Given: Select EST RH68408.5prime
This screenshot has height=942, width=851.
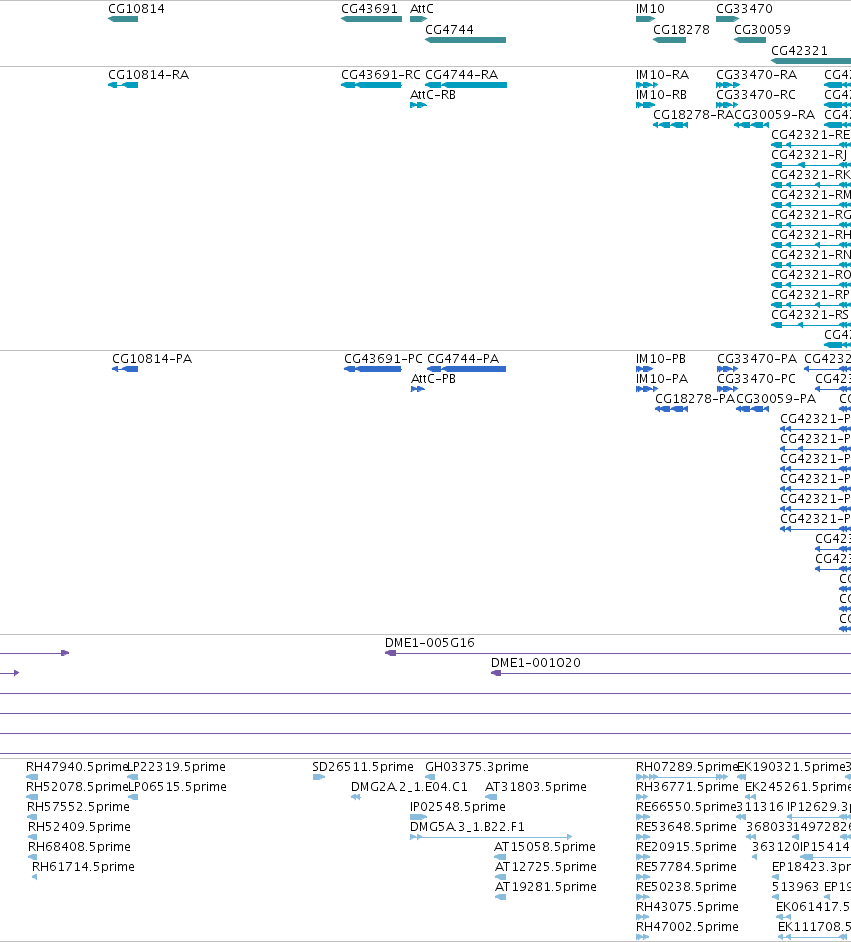Looking at the screenshot, I should 79,847.
